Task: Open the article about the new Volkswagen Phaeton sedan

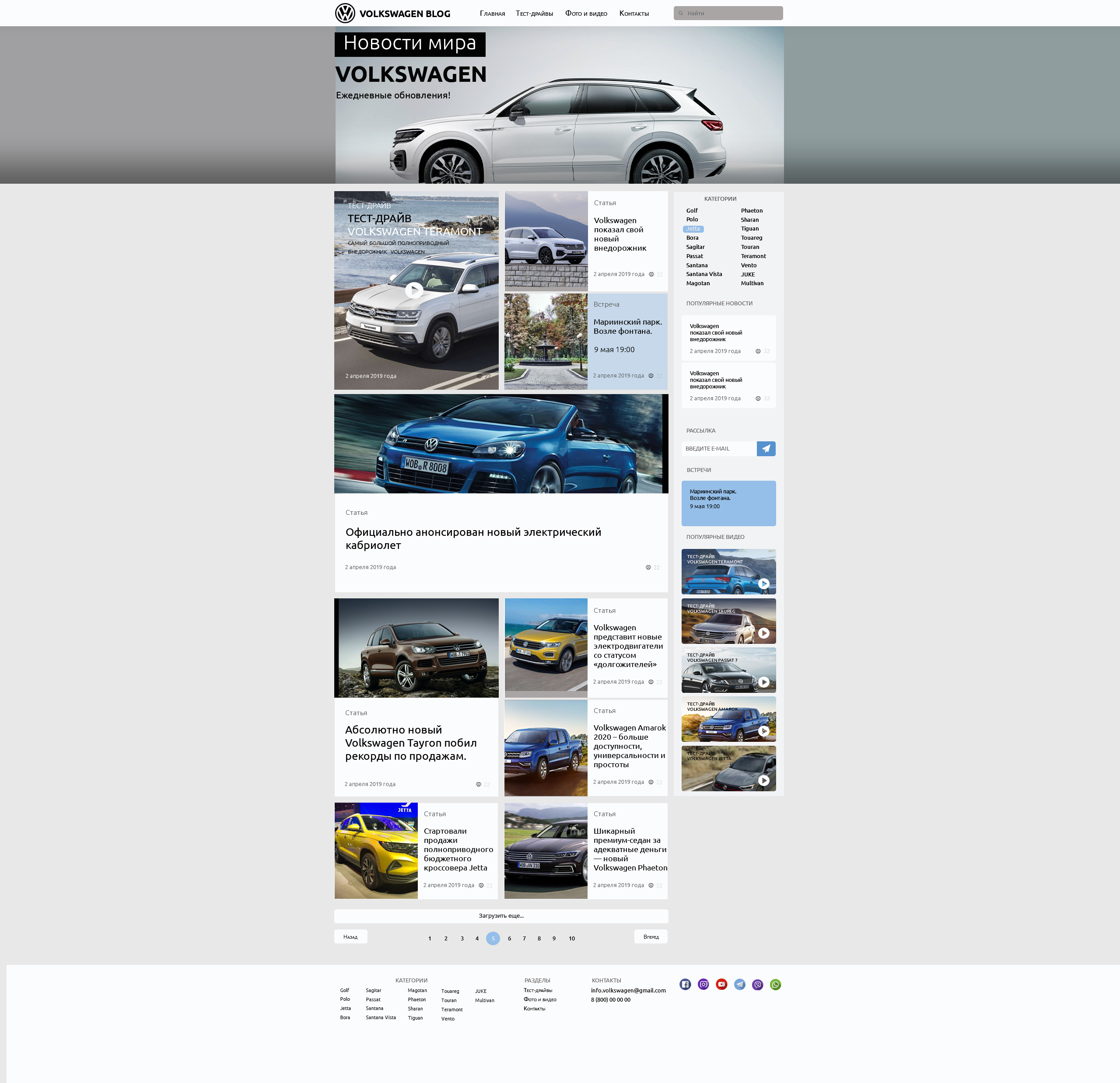Action: (630, 849)
